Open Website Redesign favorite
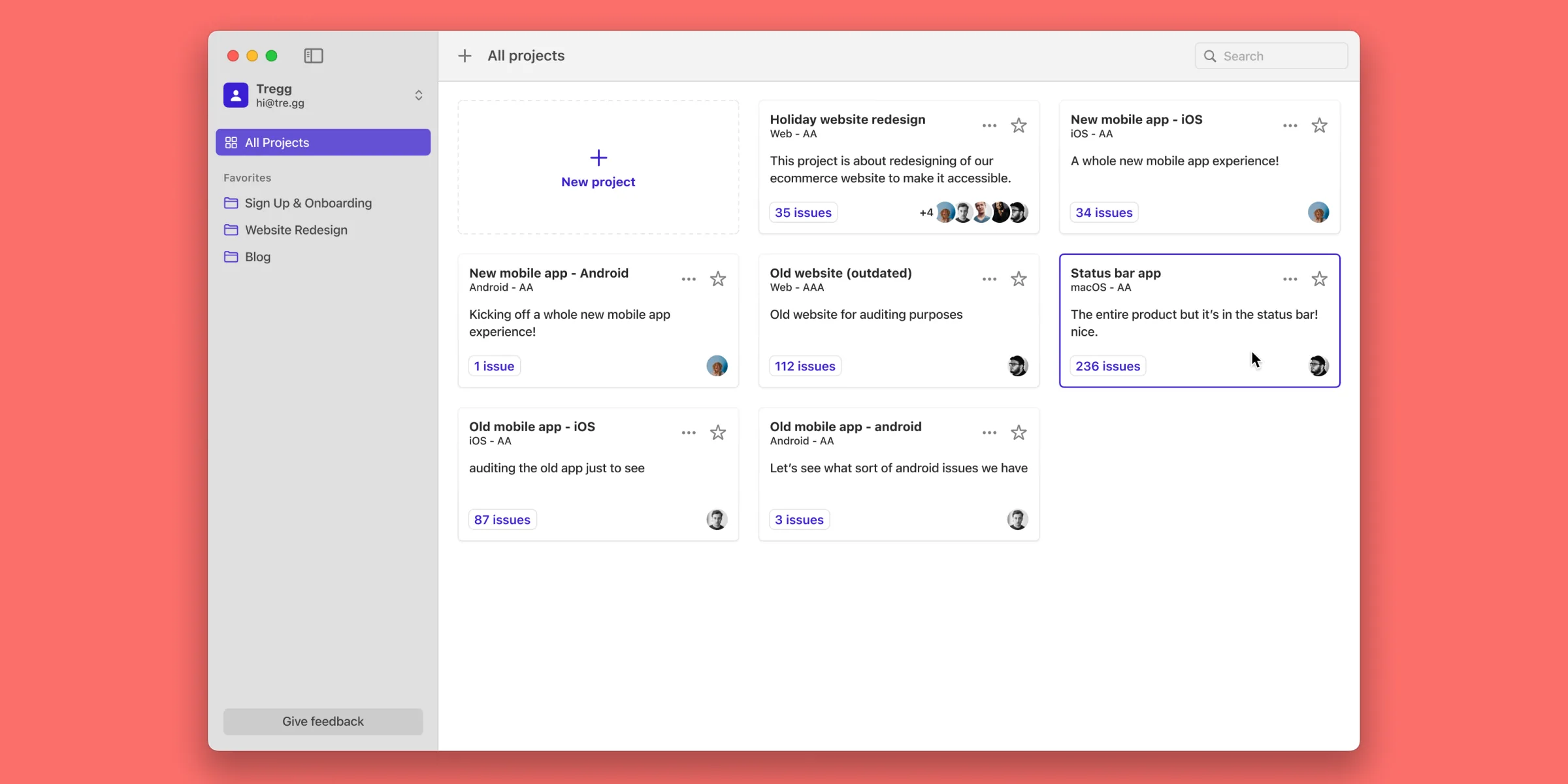1568x784 pixels. pos(323,229)
